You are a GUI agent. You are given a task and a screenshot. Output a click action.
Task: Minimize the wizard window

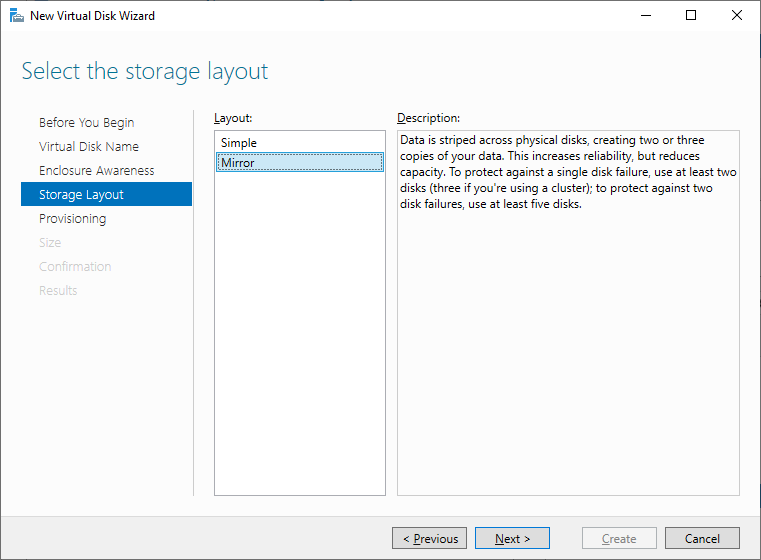pyautogui.click(x=645, y=16)
